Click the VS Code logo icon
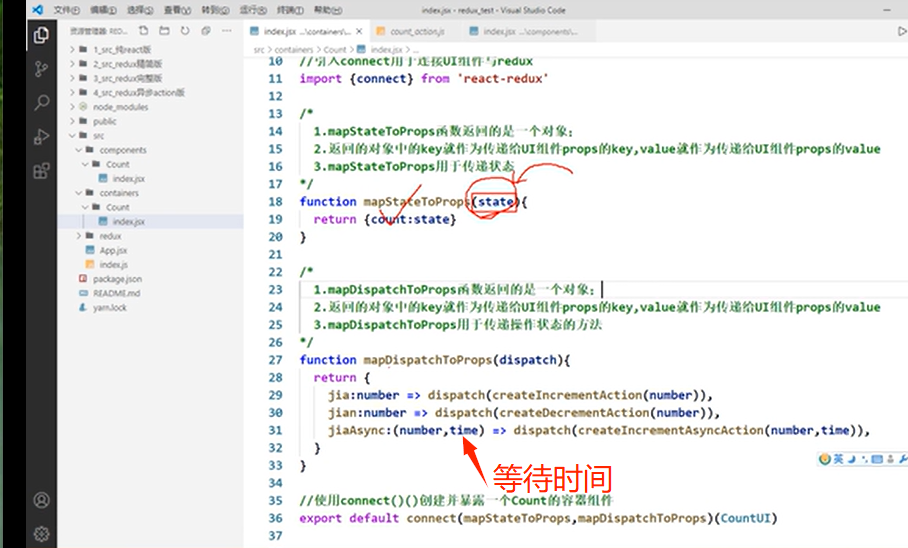Viewport: 908px width, 548px height. click(x=38, y=10)
